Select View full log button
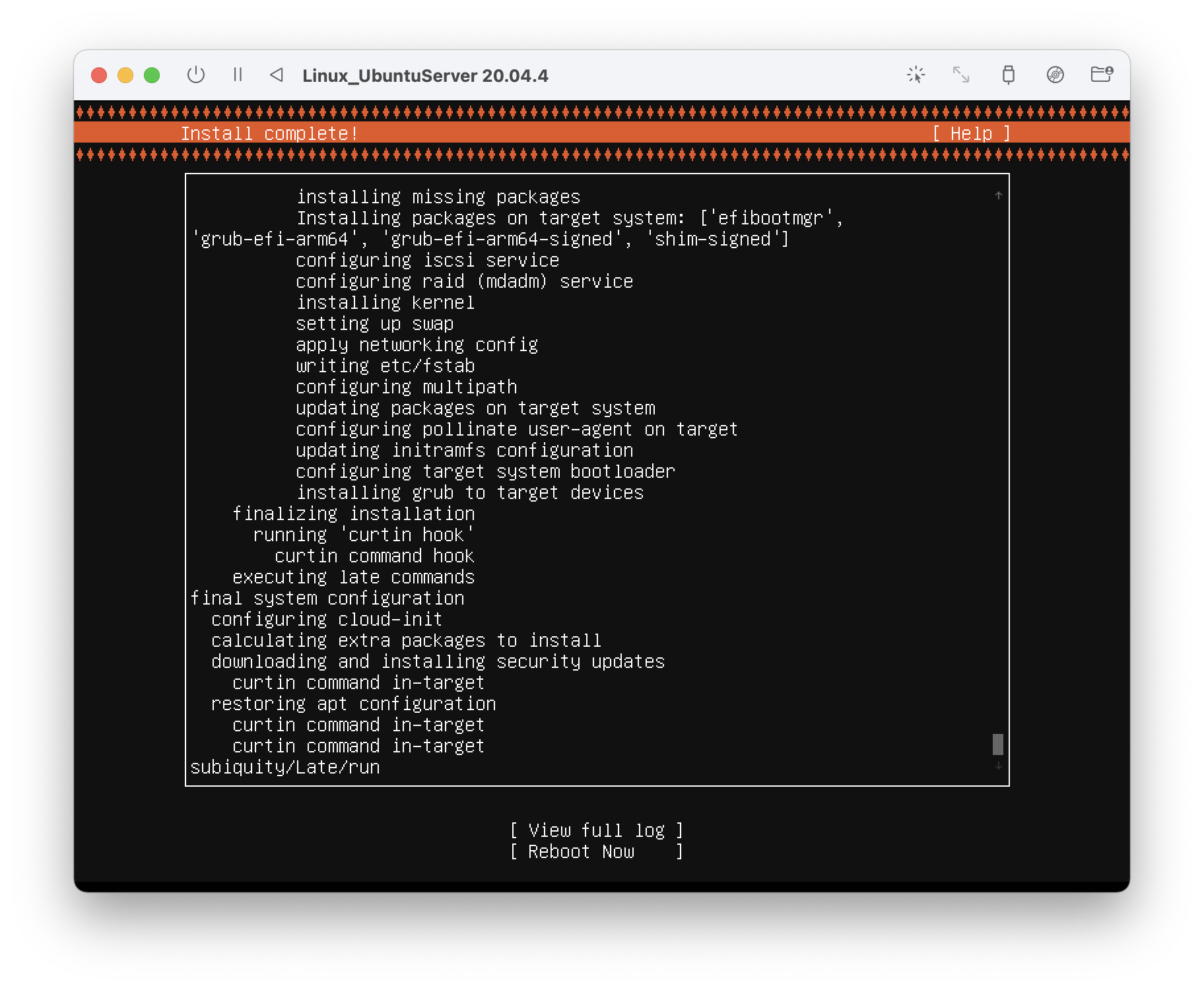1204x990 pixels. tap(597, 830)
